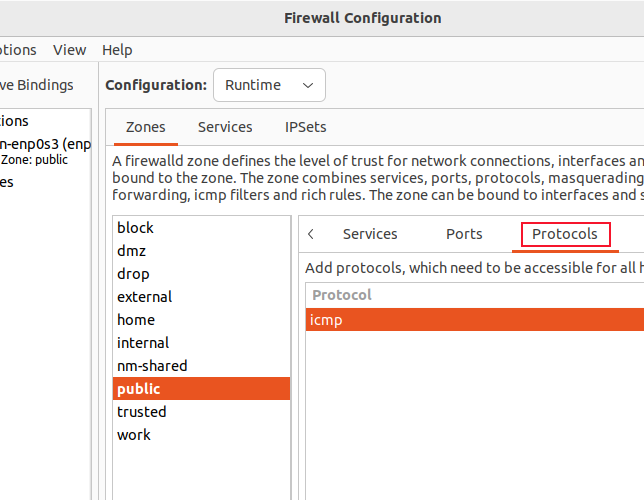Select the drop zone
The width and height of the screenshot is (644, 500).
(133, 274)
